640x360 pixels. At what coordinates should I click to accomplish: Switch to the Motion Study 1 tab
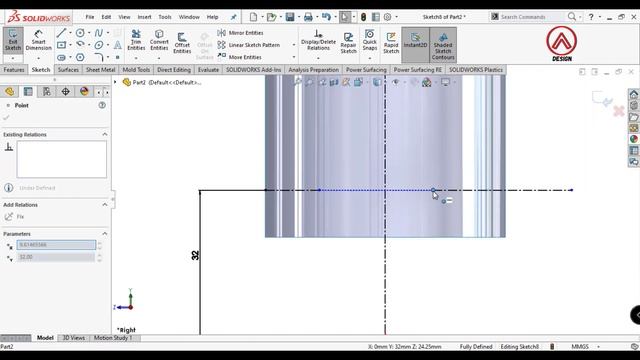[113, 338]
